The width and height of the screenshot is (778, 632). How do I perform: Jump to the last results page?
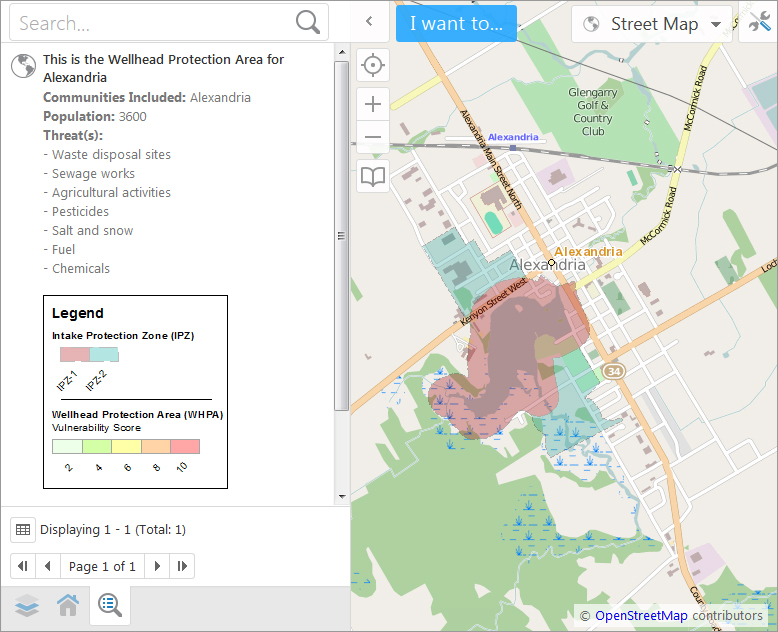pos(182,566)
